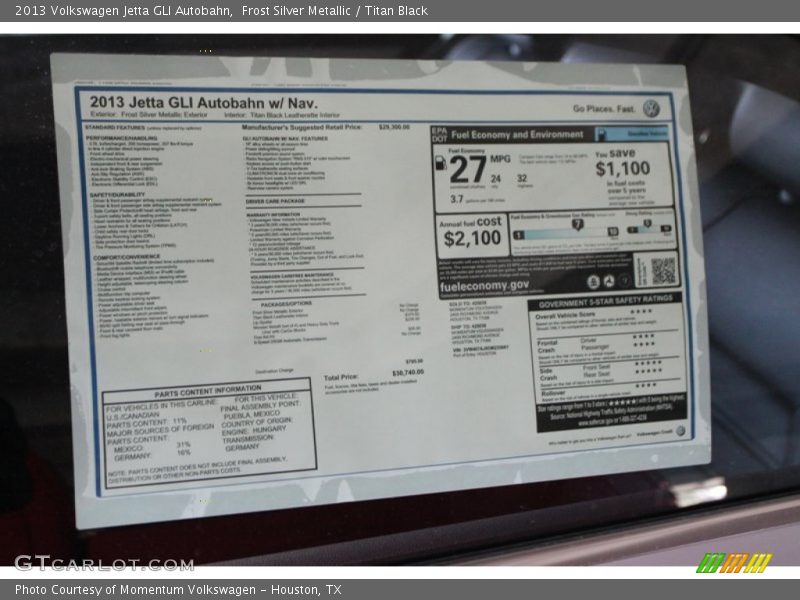Image resolution: width=800 pixels, height=600 pixels.
Task: Click the Fuel Economy and Environment header
Action: 517,134
